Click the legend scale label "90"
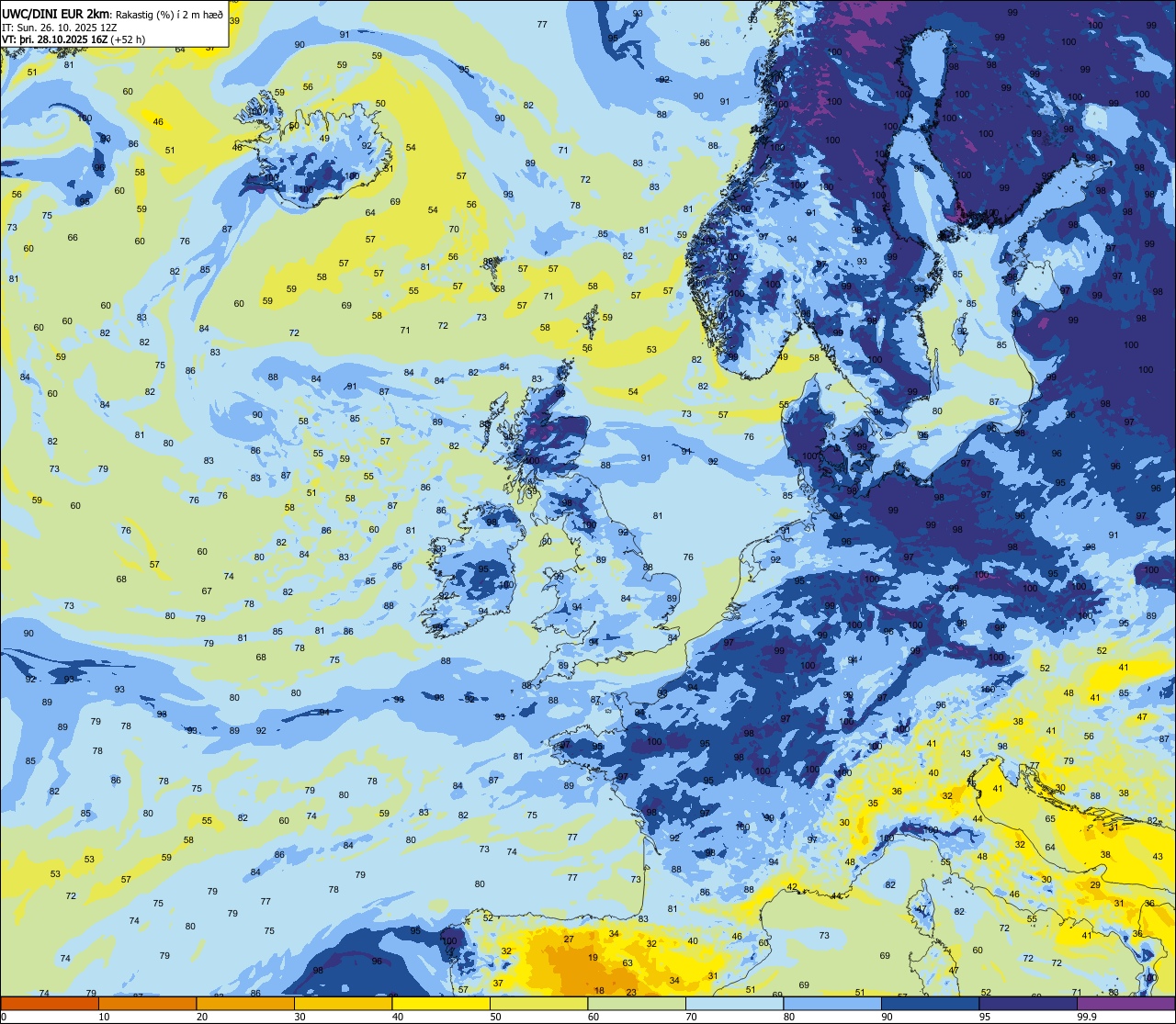Screen dimensions: 1176x1024 coord(887,1017)
